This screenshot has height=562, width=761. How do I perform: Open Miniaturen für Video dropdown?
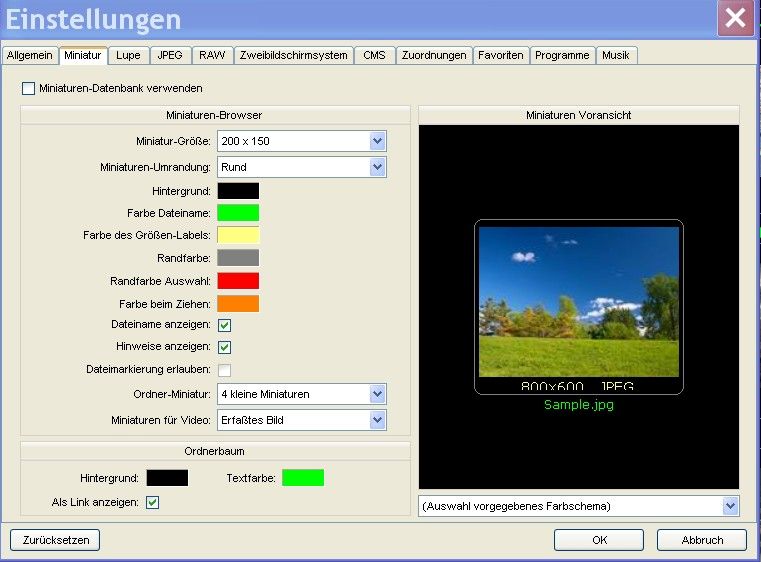coord(376,420)
